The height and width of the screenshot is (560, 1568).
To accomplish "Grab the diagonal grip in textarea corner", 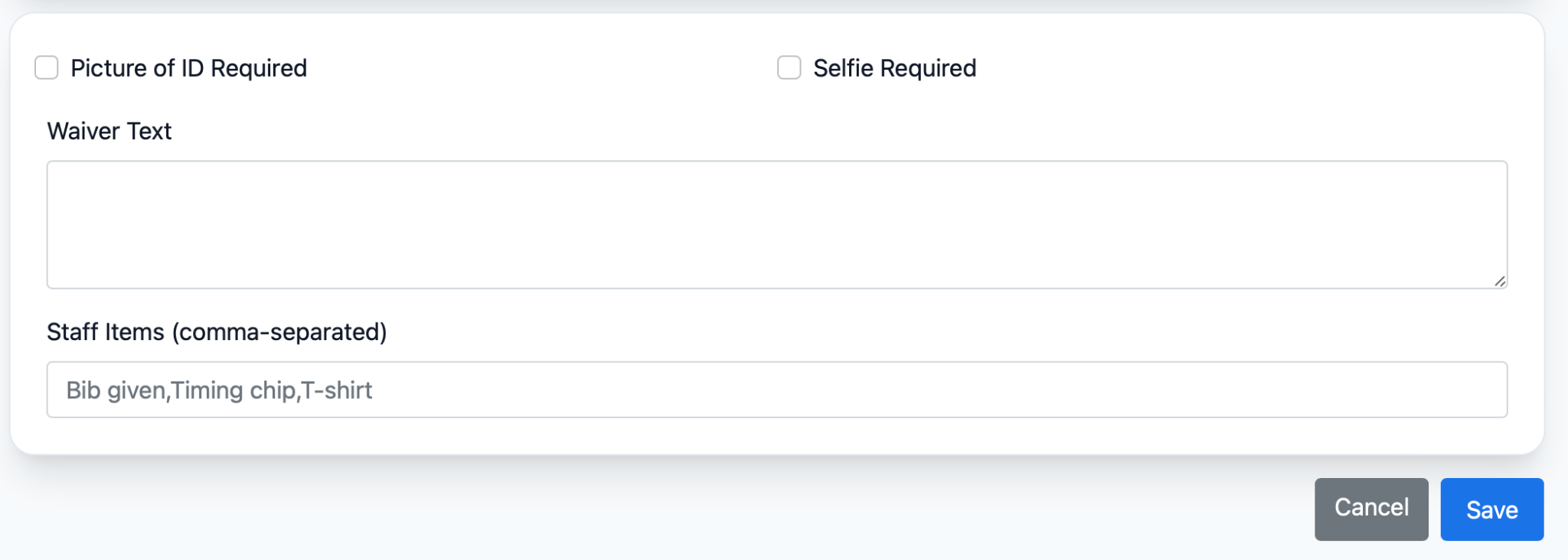I will pos(1500,281).
